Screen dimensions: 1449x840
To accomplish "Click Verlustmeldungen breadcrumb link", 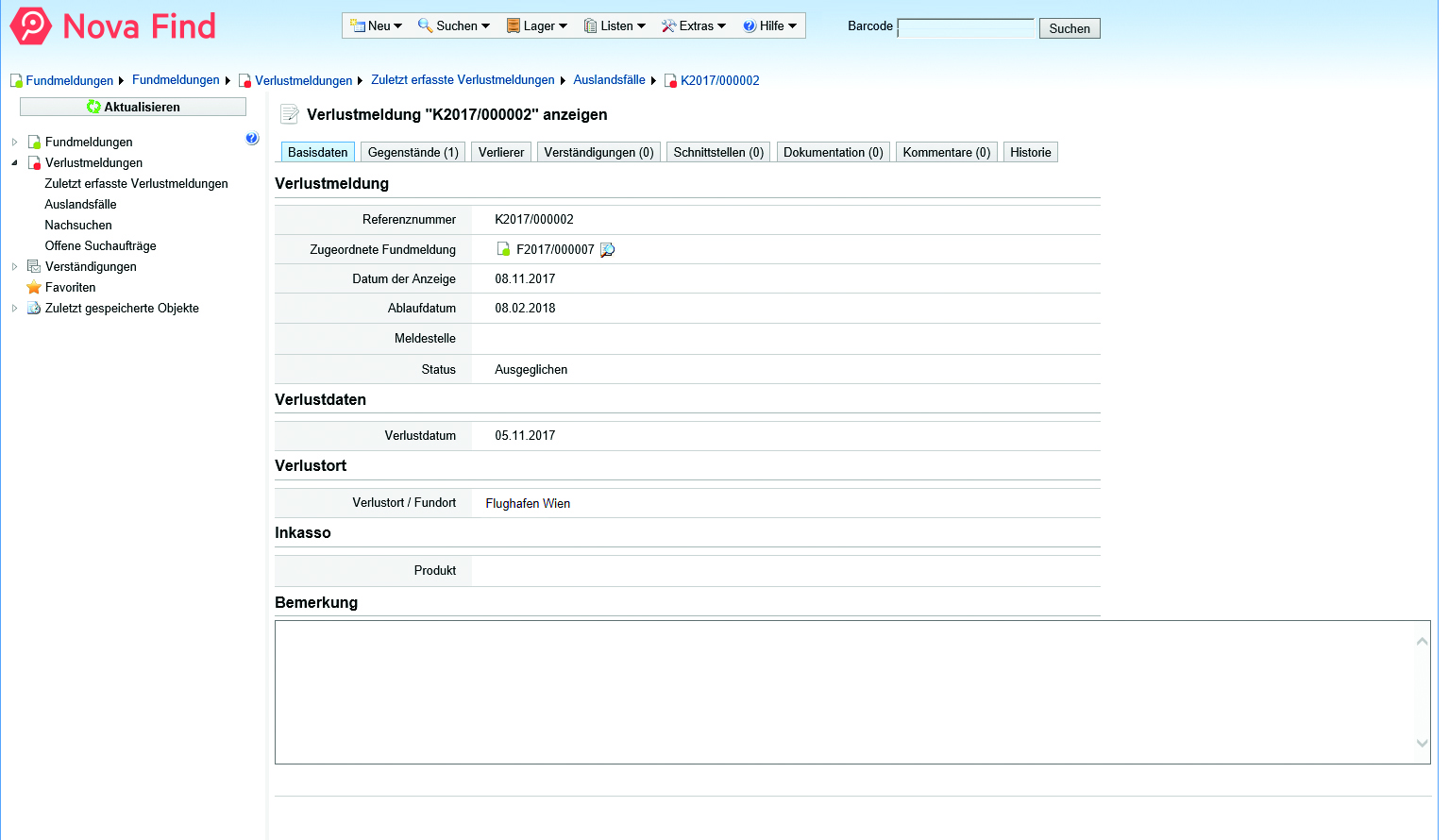I will point(303,80).
